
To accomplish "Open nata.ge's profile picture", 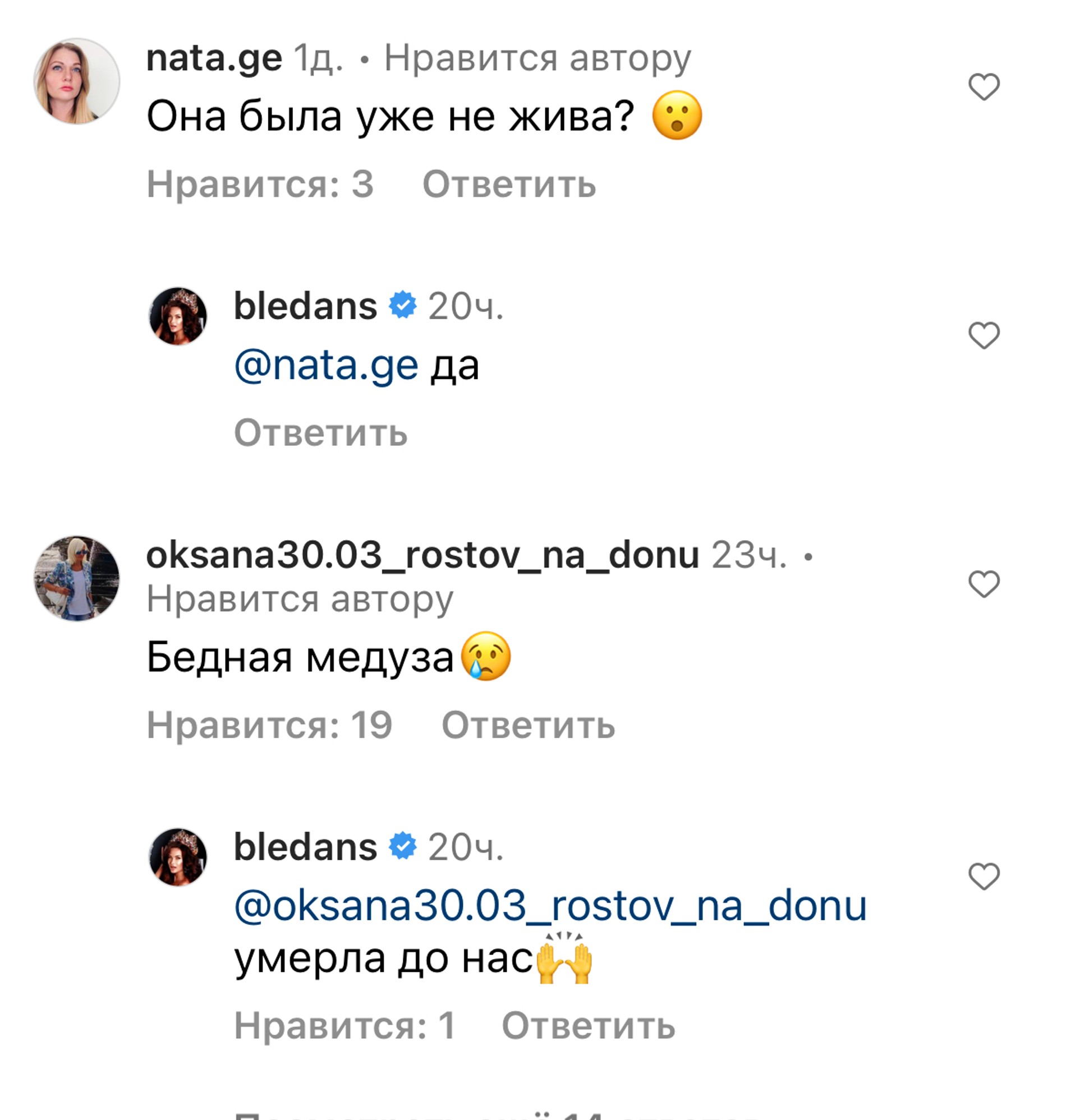I will point(77,81).
